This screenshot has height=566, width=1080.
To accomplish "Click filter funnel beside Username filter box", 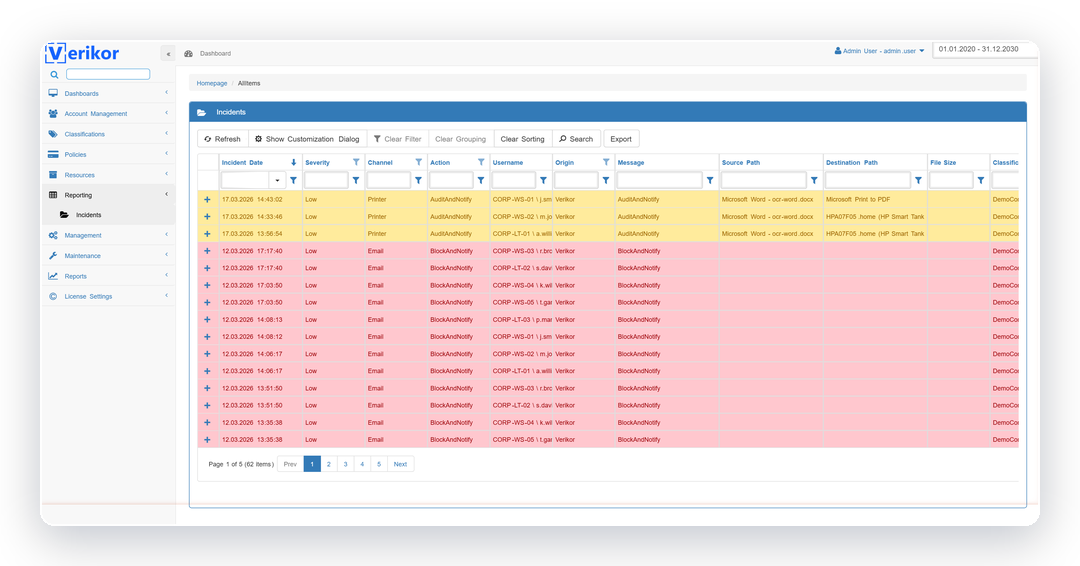I will [543, 180].
